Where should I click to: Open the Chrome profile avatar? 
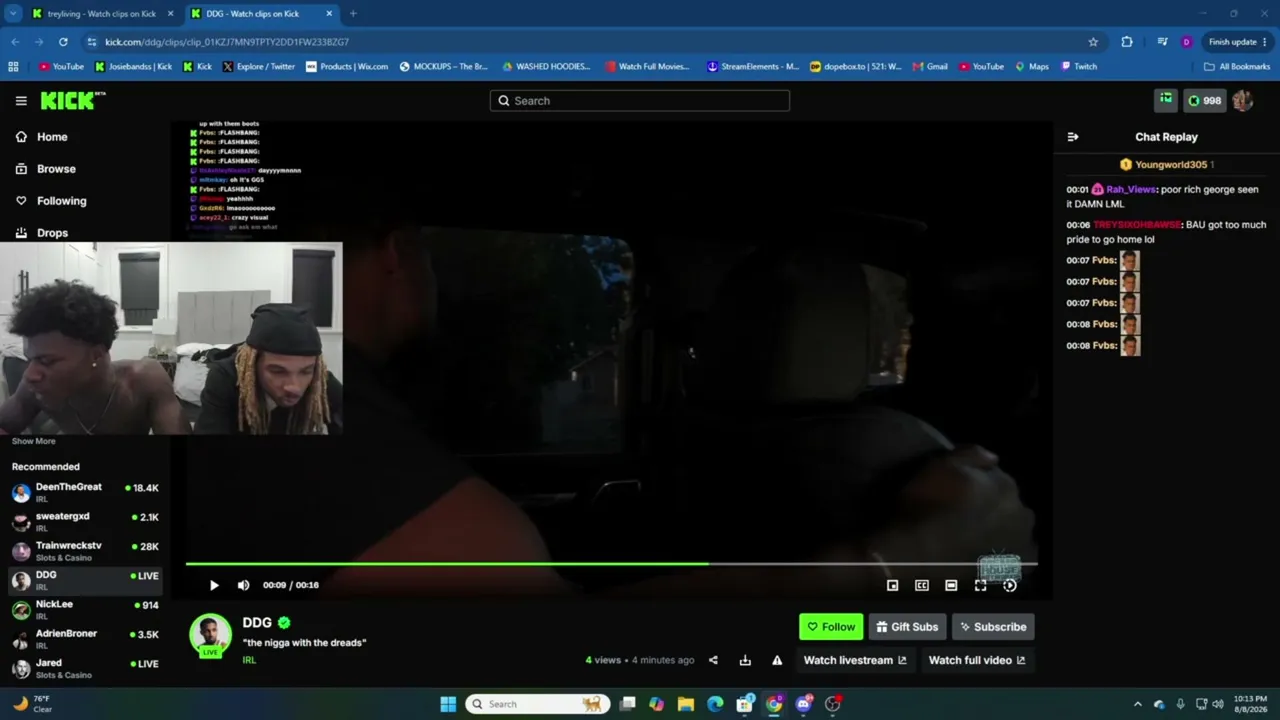click(1186, 42)
